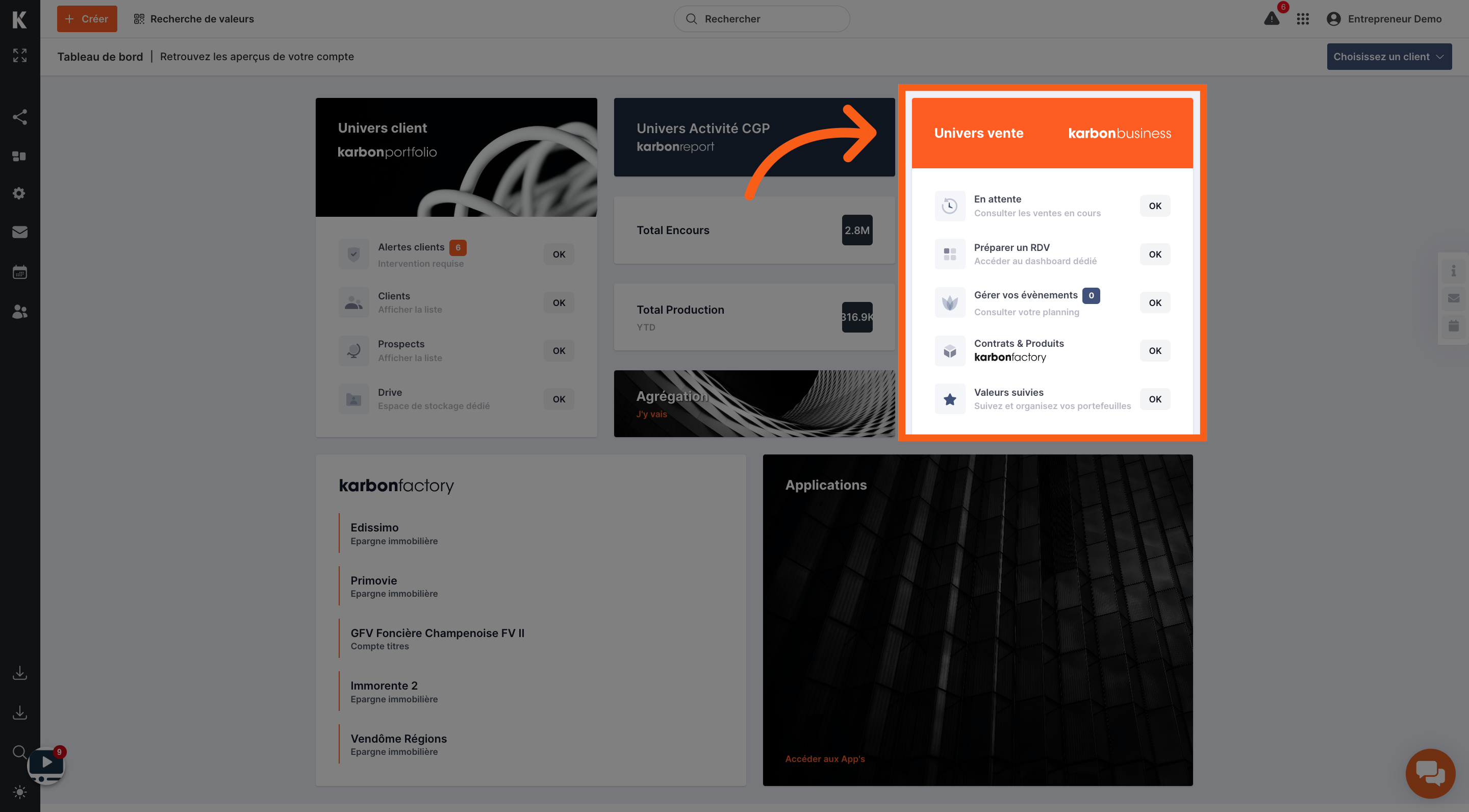Open the notifications alert triangle
The image size is (1469, 812).
[x=1271, y=19]
